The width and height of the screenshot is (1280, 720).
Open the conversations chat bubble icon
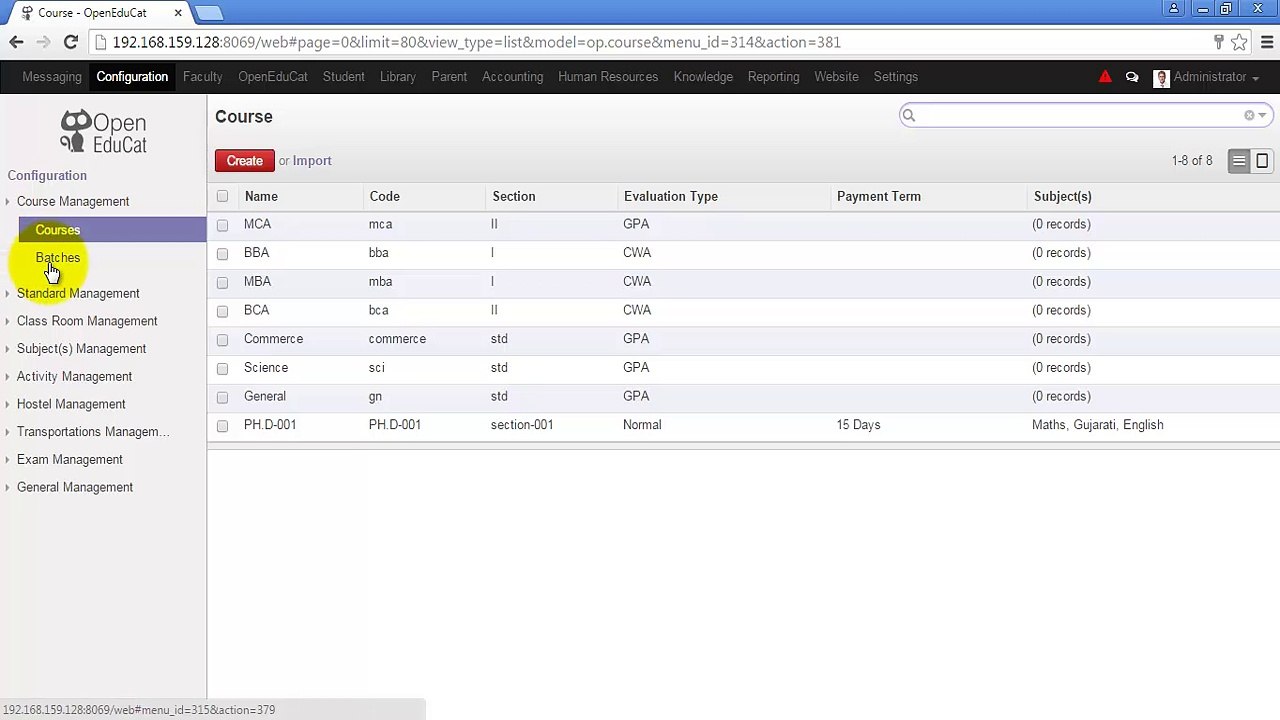click(x=1132, y=77)
